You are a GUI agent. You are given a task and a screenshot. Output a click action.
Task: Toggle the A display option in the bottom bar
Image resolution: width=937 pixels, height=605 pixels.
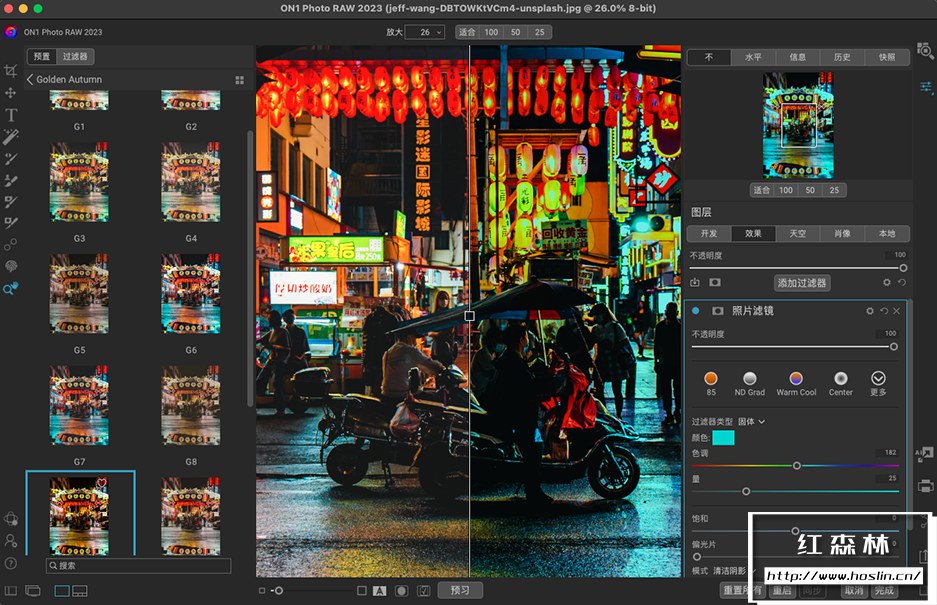click(380, 591)
